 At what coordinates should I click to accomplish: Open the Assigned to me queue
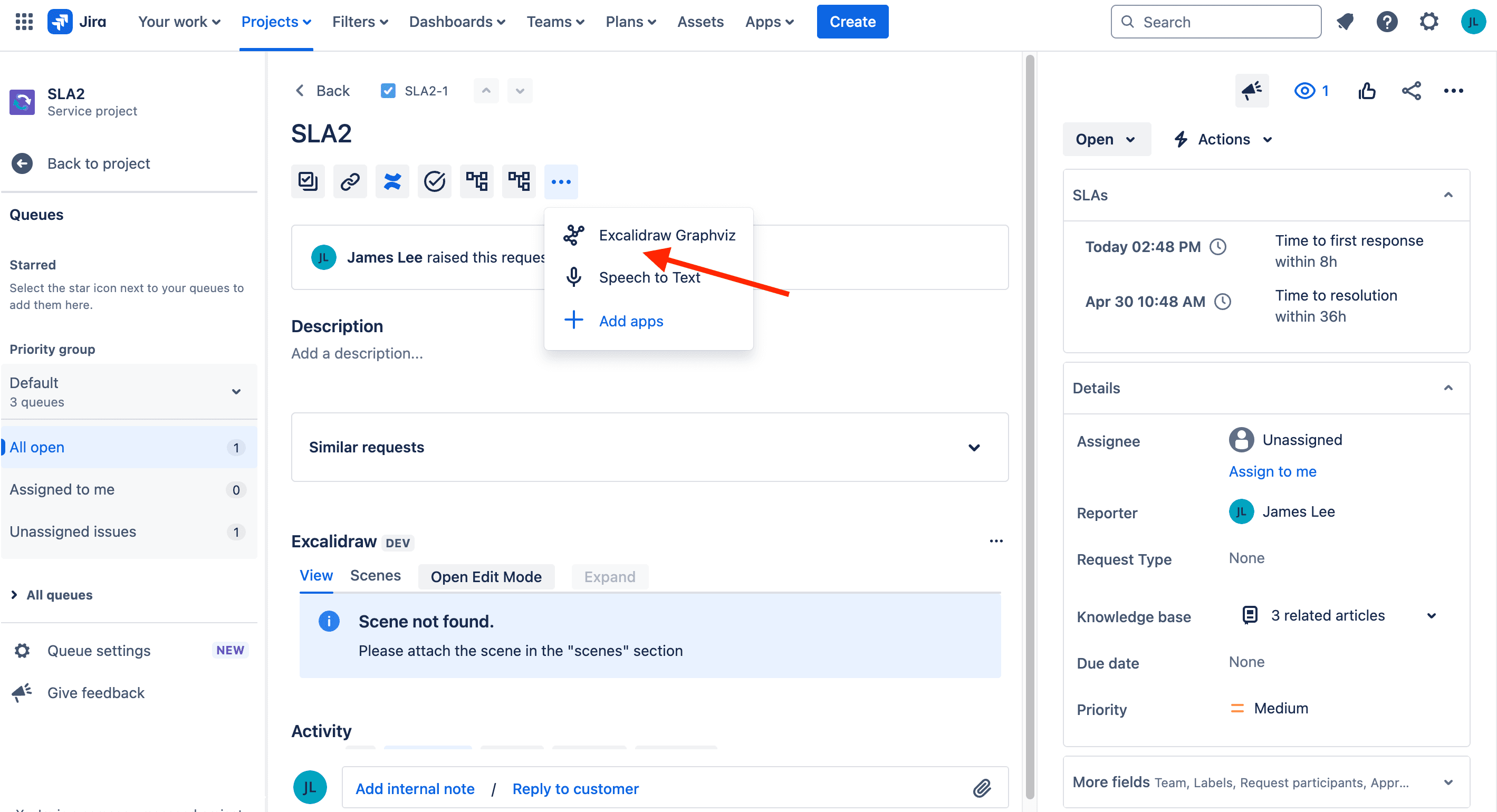click(x=128, y=490)
